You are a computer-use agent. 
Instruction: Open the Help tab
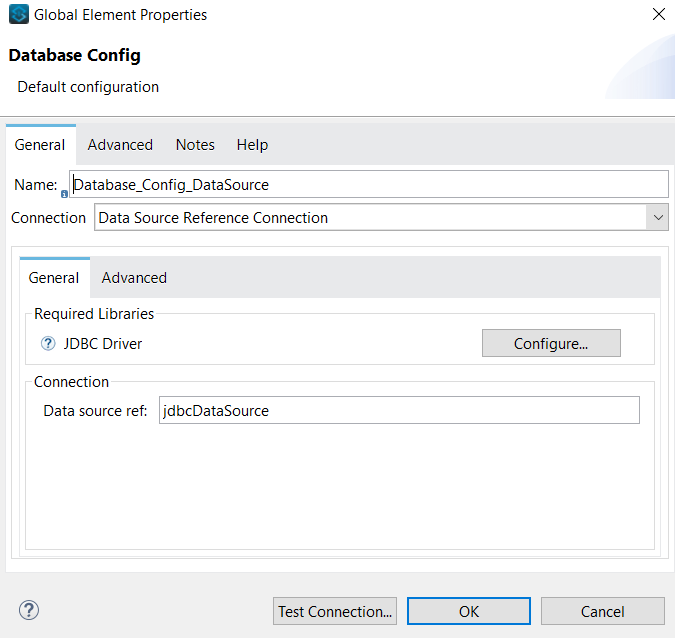[252, 145]
